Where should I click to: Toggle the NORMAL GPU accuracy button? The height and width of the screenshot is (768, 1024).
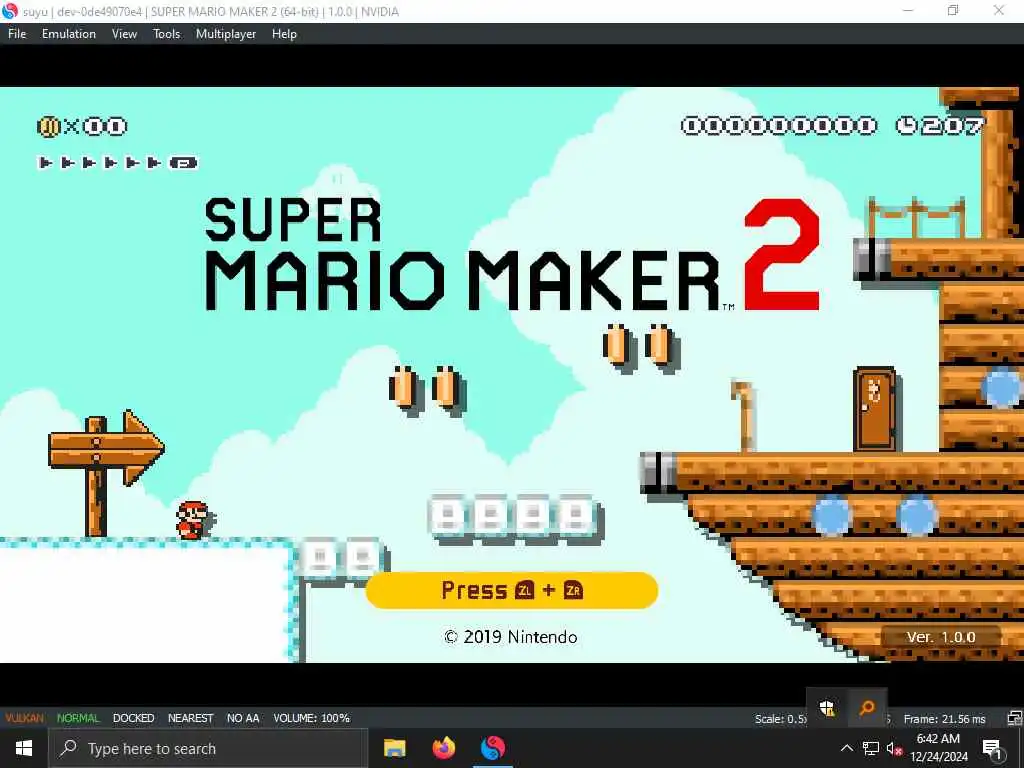pyautogui.click(x=78, y=718)
